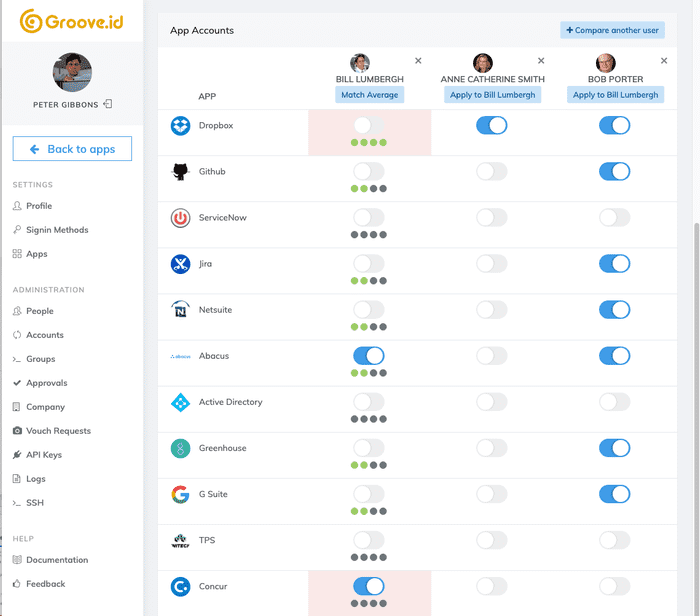Click Anne Catherine Smith's avatar photo
The width and height of the screenshot is (700, 616).
(483, 63)
